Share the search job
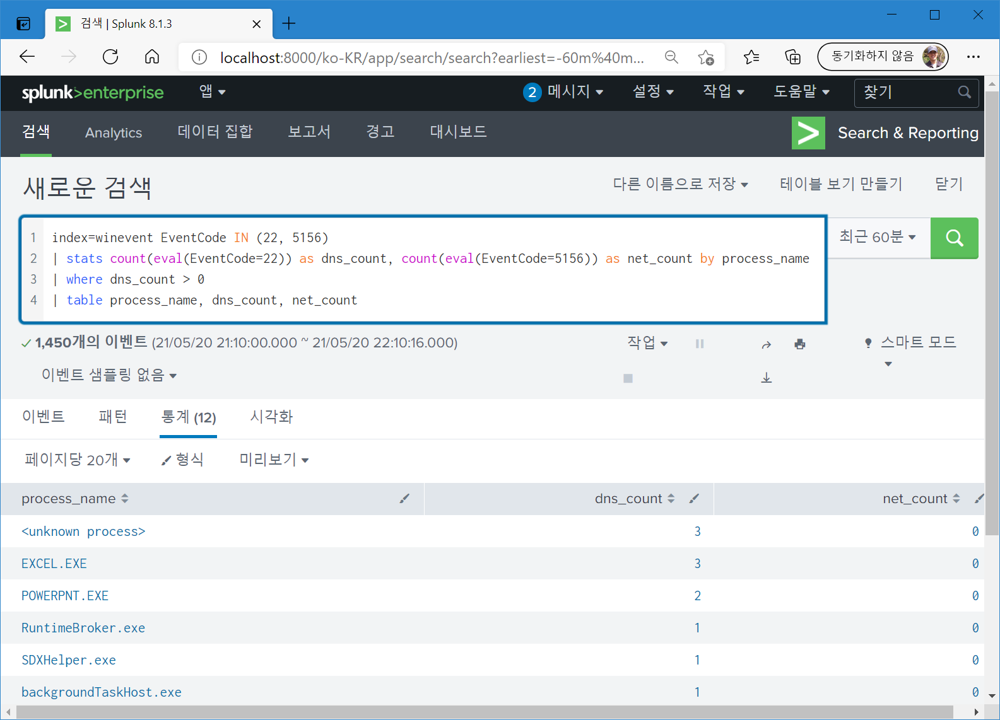Screen dimensions: 1000x720 coord(766,343)
